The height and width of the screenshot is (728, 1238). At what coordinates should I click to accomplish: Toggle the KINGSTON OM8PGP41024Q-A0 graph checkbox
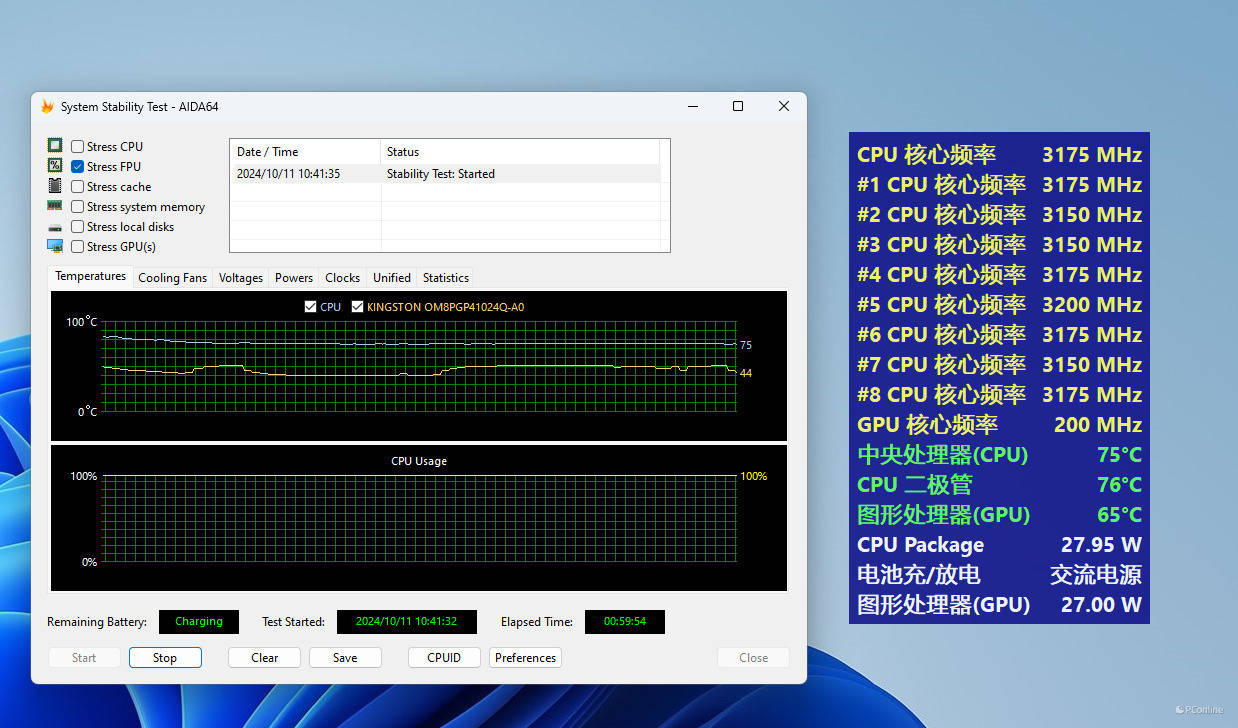click(358, 307)
